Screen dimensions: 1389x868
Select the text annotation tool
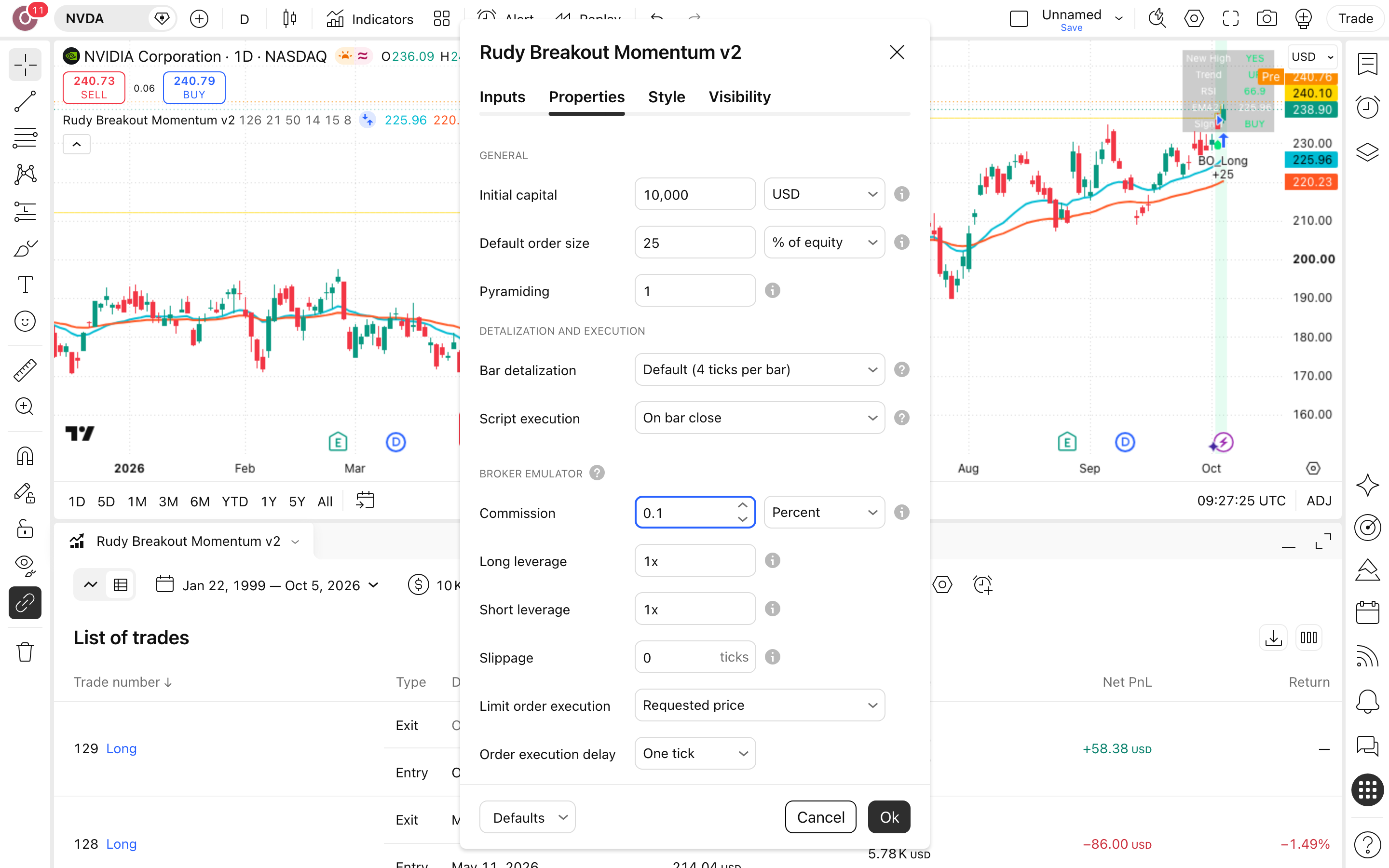[x=25, y=285]
